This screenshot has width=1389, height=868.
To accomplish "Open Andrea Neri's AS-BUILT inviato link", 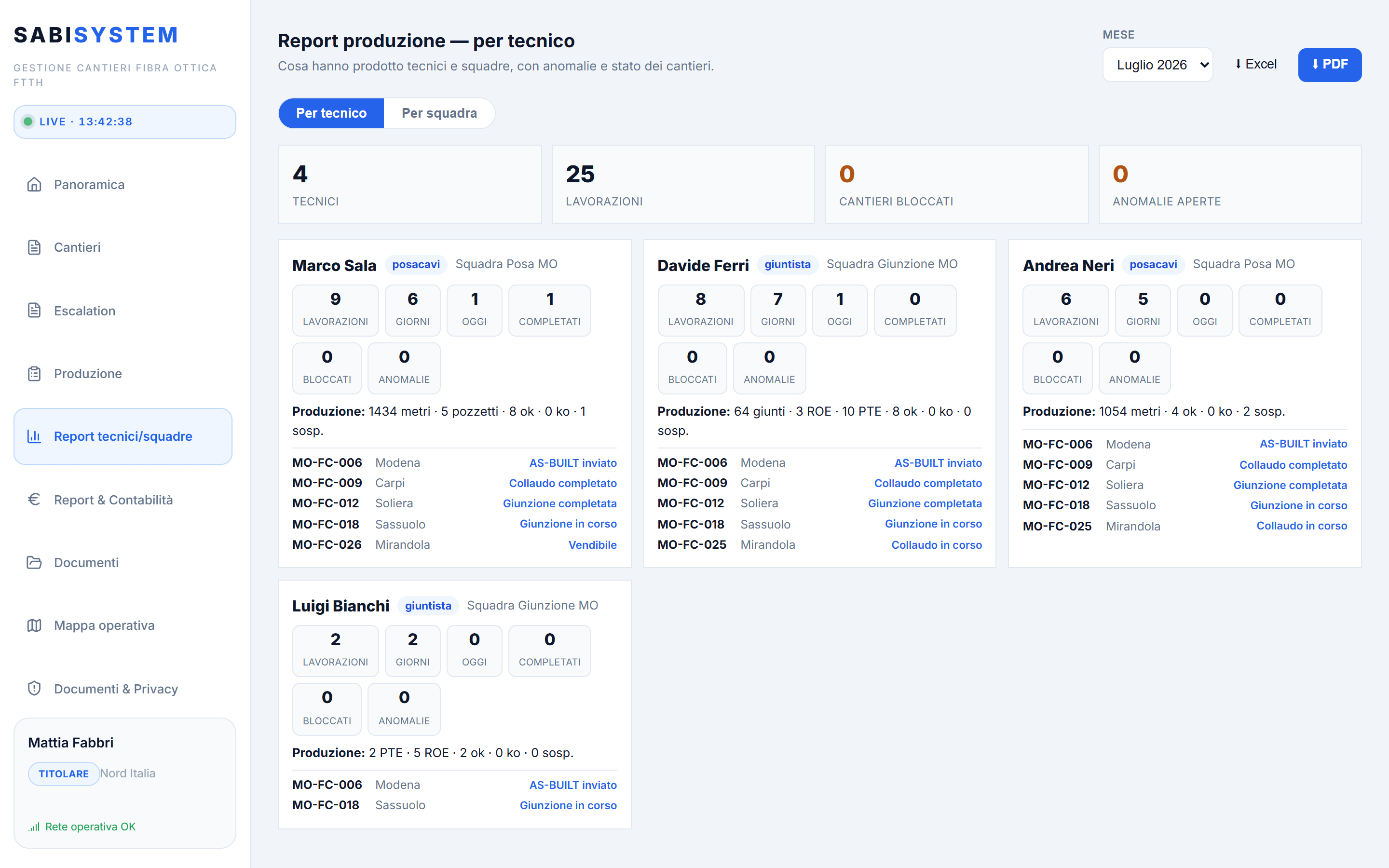I will click(1303, 444).
